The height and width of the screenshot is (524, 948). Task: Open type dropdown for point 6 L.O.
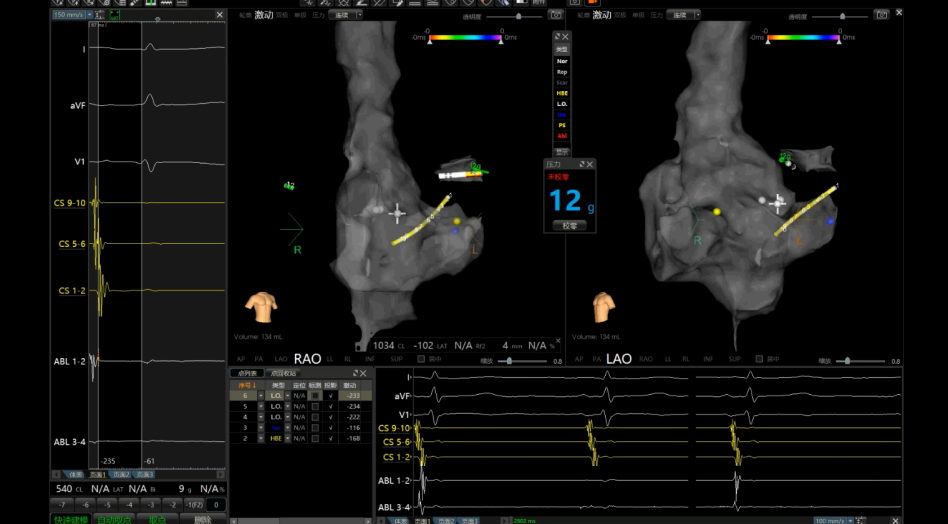(x=287, y=396)
